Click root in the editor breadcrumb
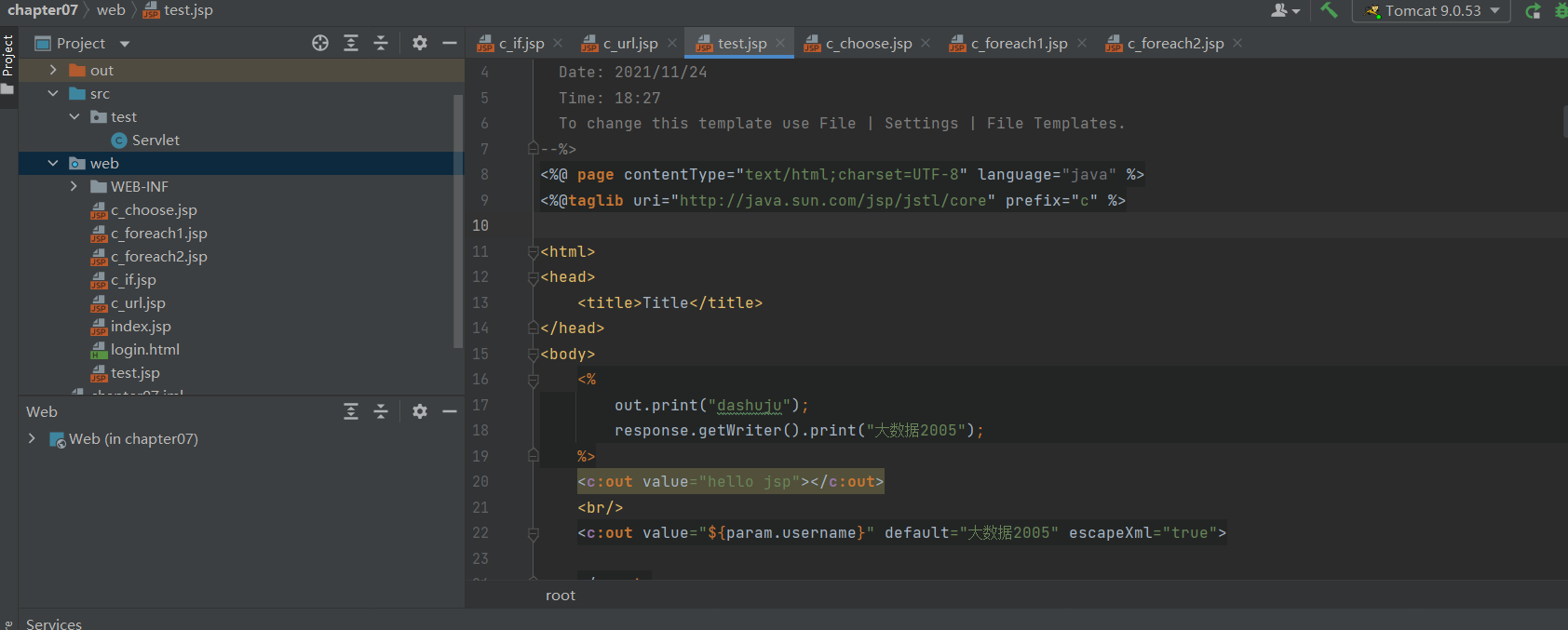The height and width of the screenshot is (630, 1568). pyautogui.click(x=561, y=595)
